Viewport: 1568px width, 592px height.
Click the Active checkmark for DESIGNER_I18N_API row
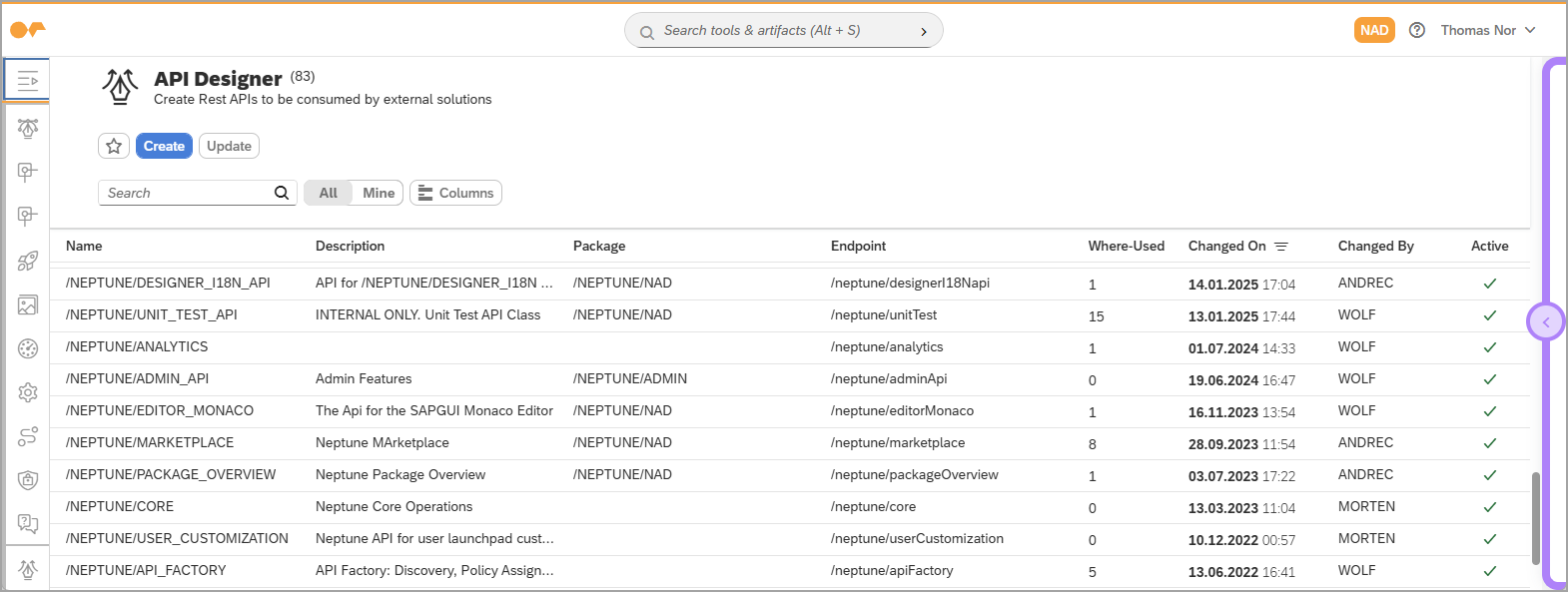tap(1490, 284)
